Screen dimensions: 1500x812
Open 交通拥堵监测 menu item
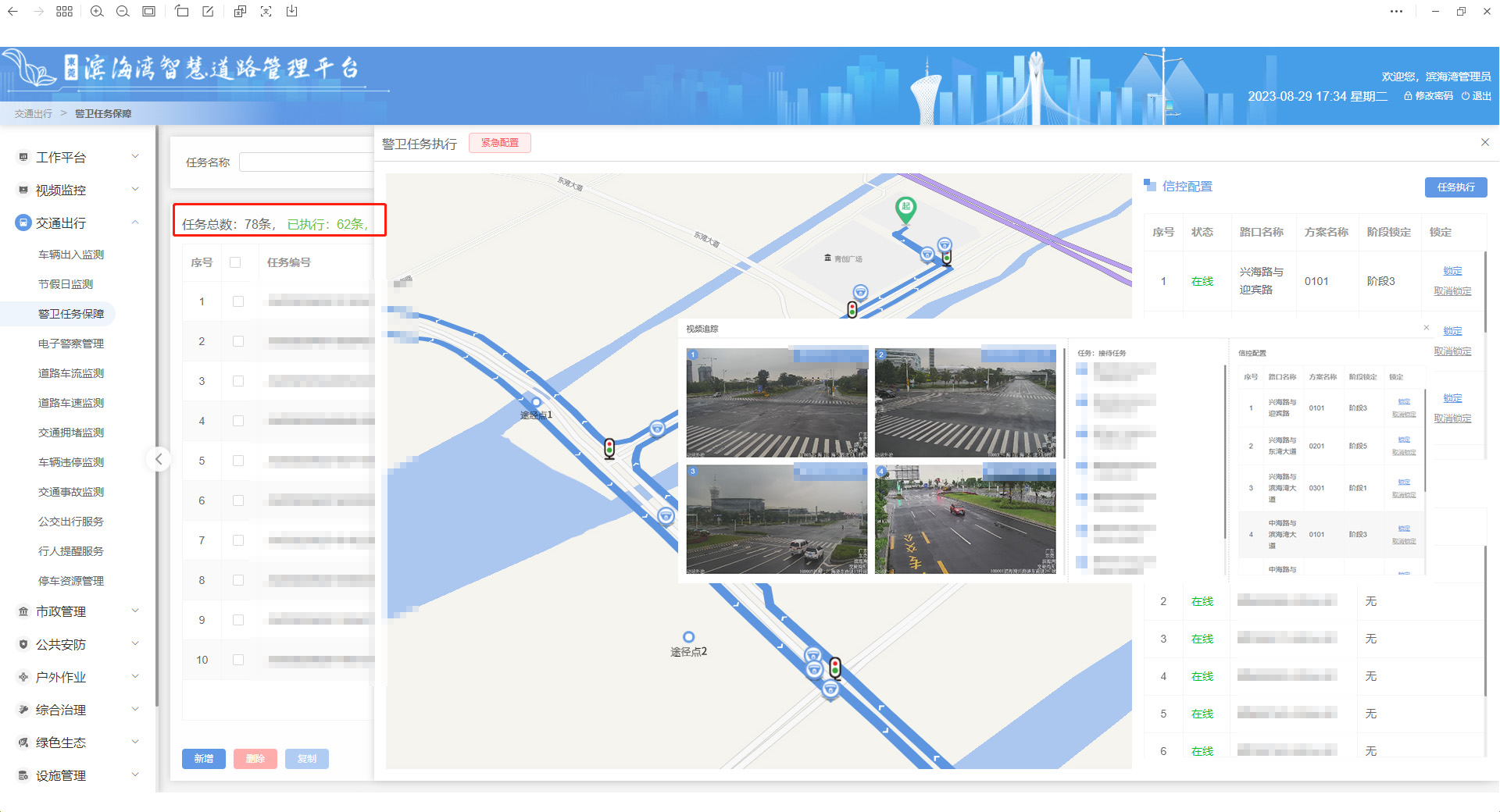click(x=71, y=433)
